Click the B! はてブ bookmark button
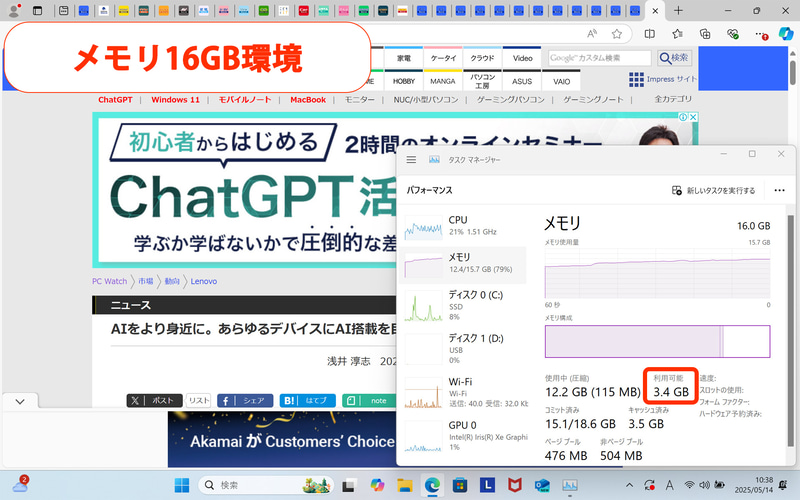This screenshot has width=800, height=500. coord(307,401)
